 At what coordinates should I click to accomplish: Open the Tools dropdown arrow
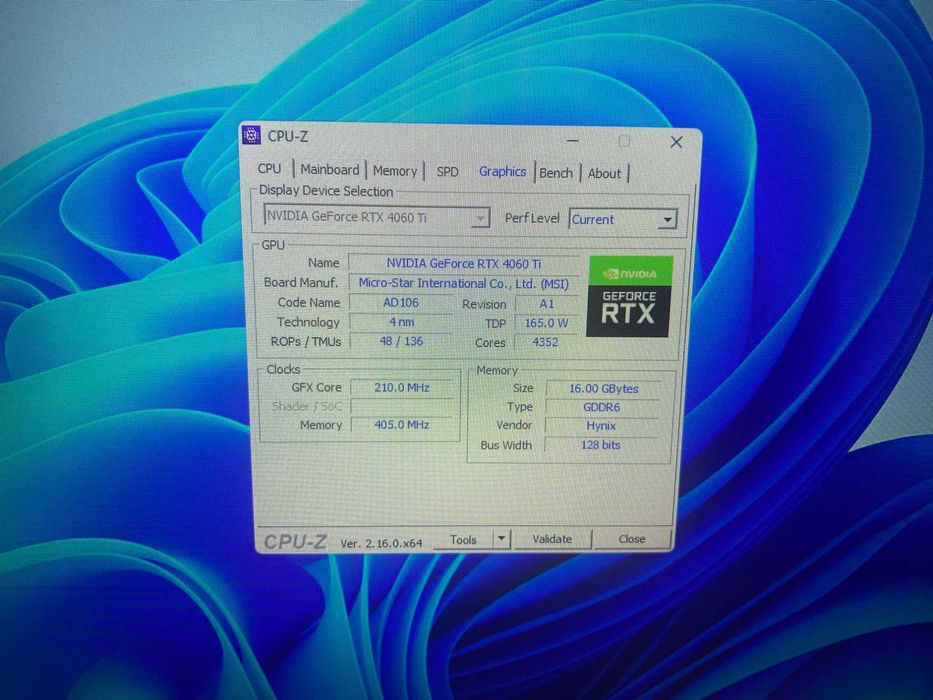pyautogui.click(x=502, y=539)
